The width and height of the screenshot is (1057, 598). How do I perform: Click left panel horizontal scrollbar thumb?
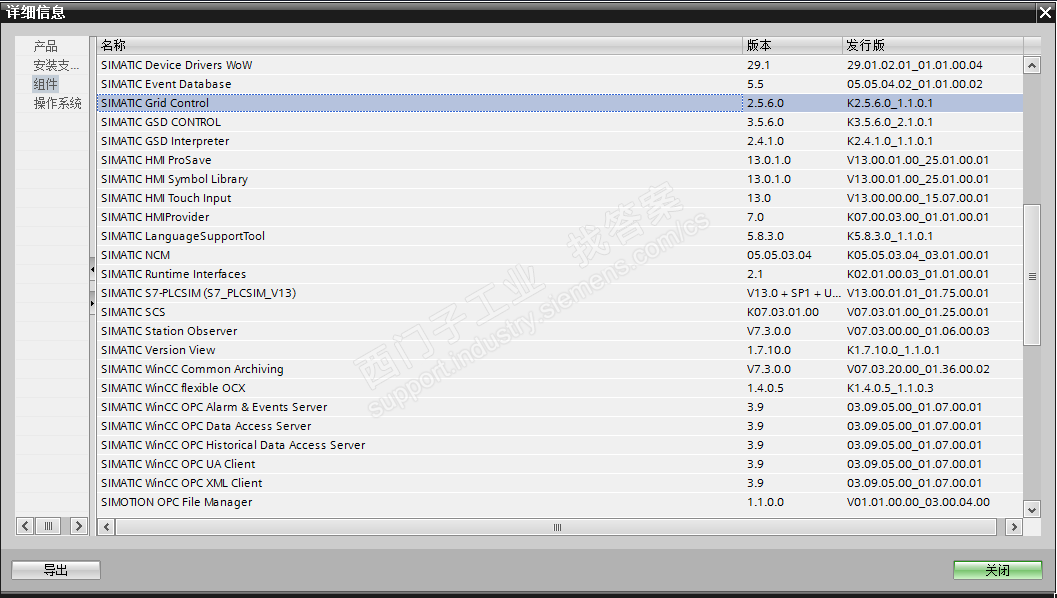click(49, 526)
